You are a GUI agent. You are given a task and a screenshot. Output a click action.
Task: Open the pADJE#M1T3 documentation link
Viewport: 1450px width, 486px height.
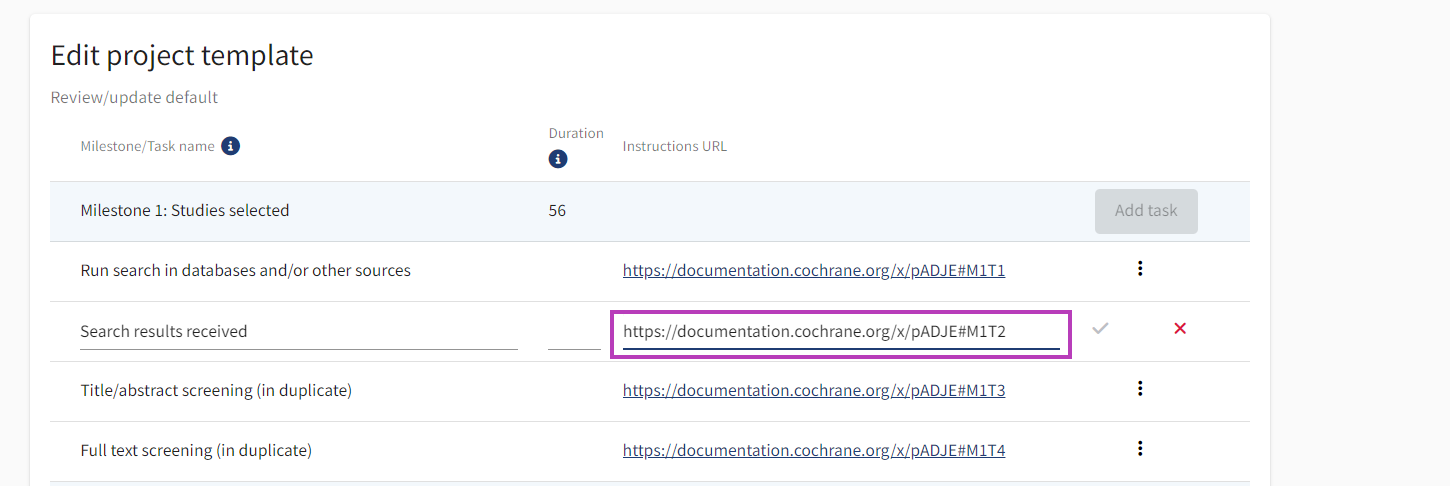pos(813,390)
